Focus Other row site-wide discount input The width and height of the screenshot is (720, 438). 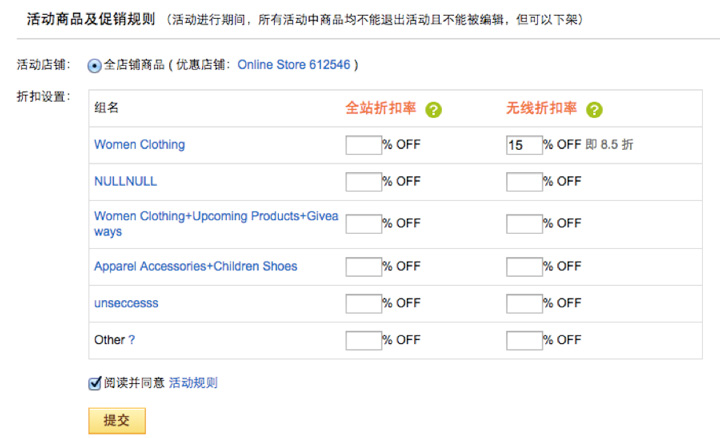tap(364, 340)
